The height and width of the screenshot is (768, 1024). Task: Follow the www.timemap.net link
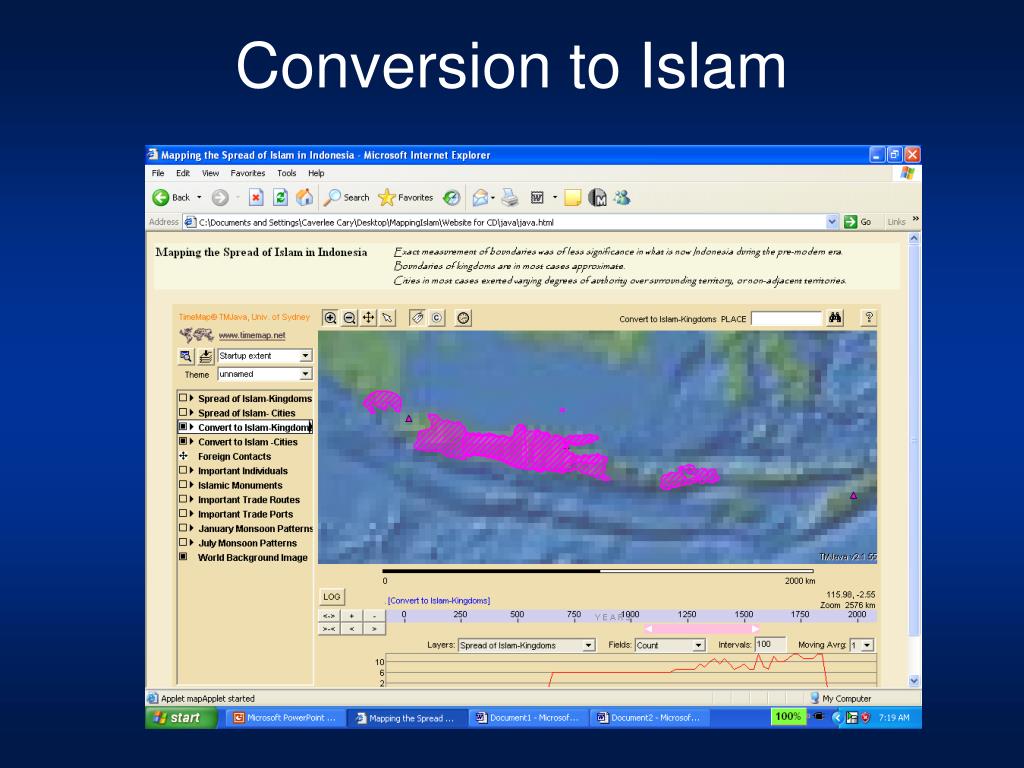point(252,336)
